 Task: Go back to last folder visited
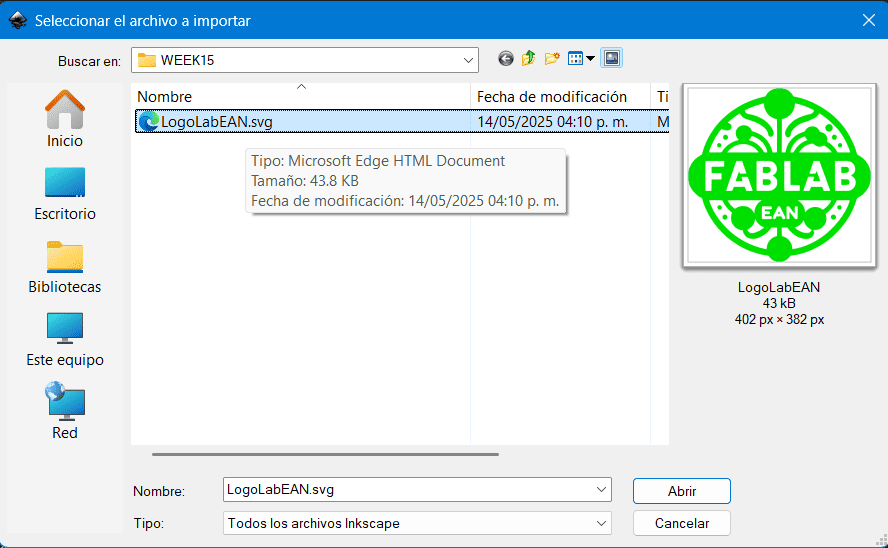pos(506,58)
